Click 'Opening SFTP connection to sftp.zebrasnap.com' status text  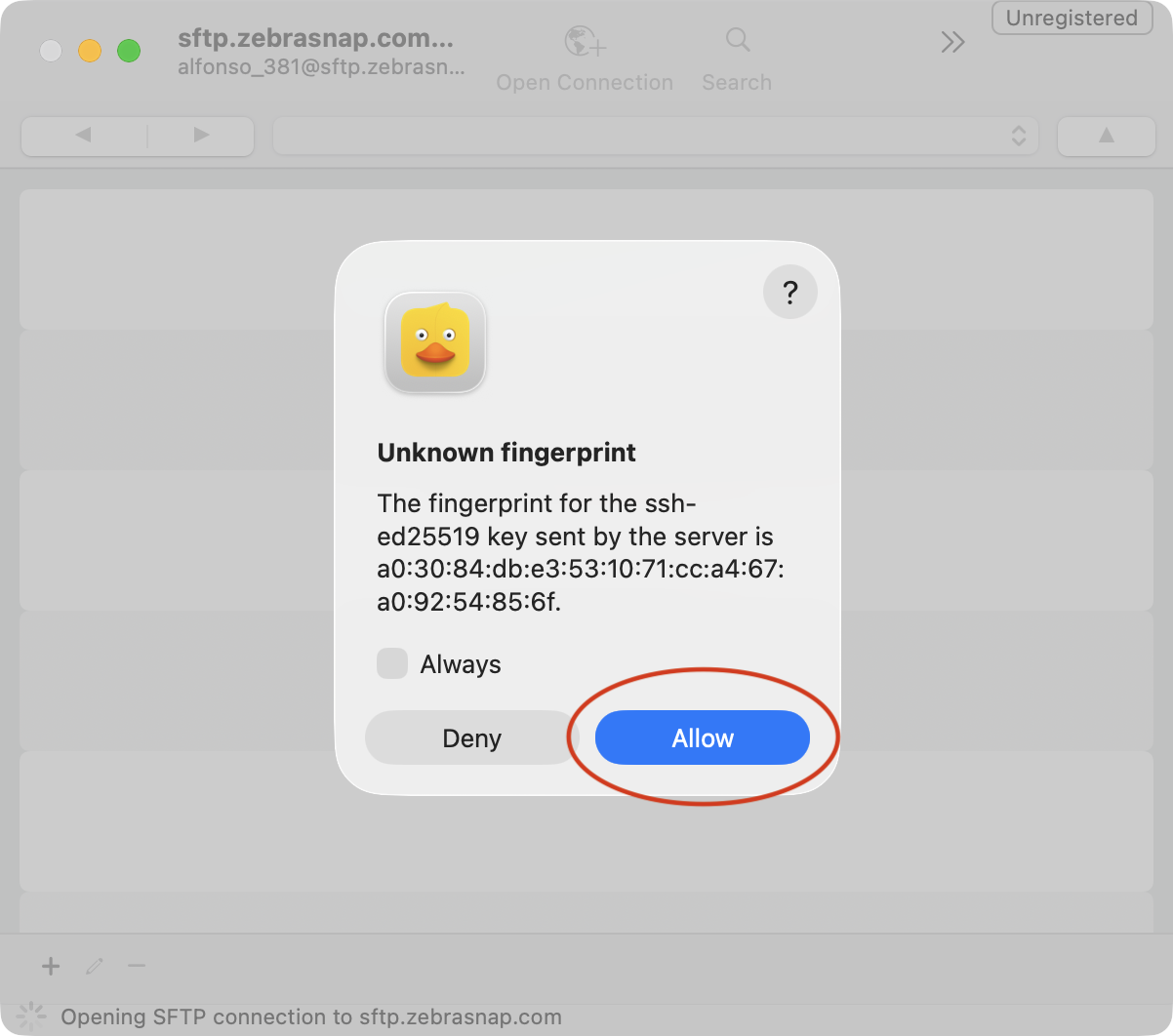311,1016
